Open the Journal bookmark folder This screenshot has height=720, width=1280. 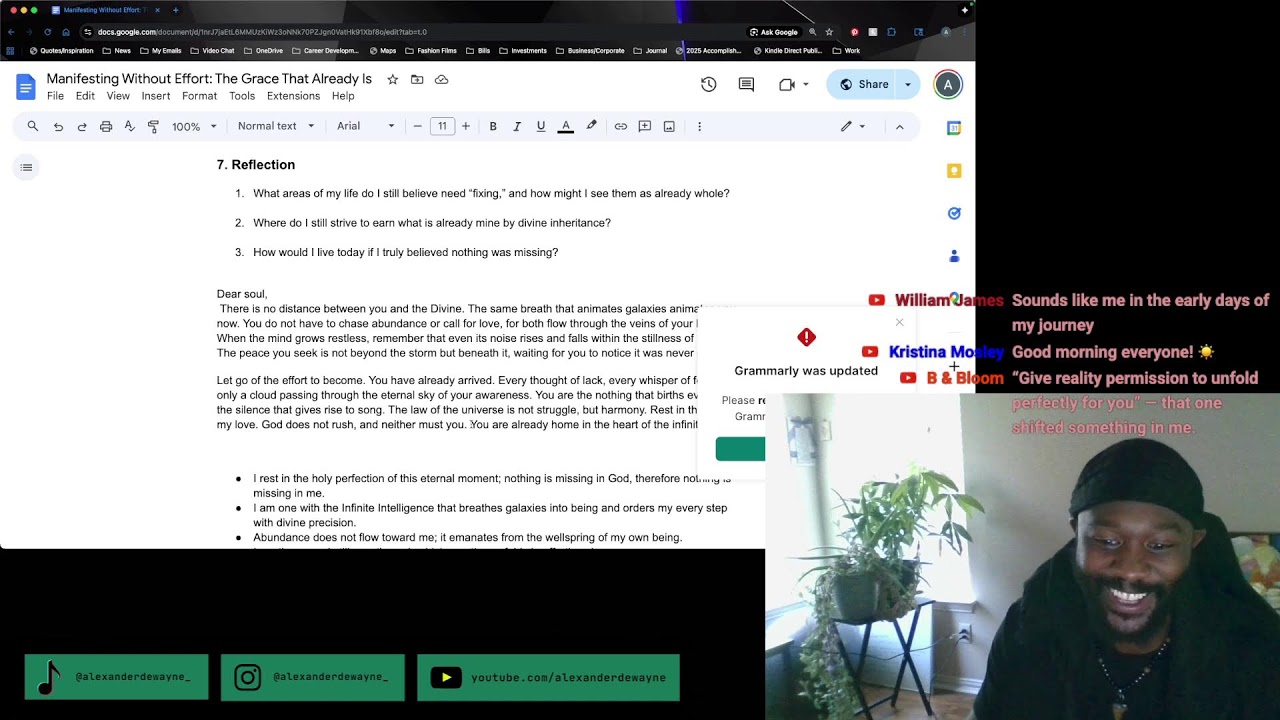tap(650, 51)
